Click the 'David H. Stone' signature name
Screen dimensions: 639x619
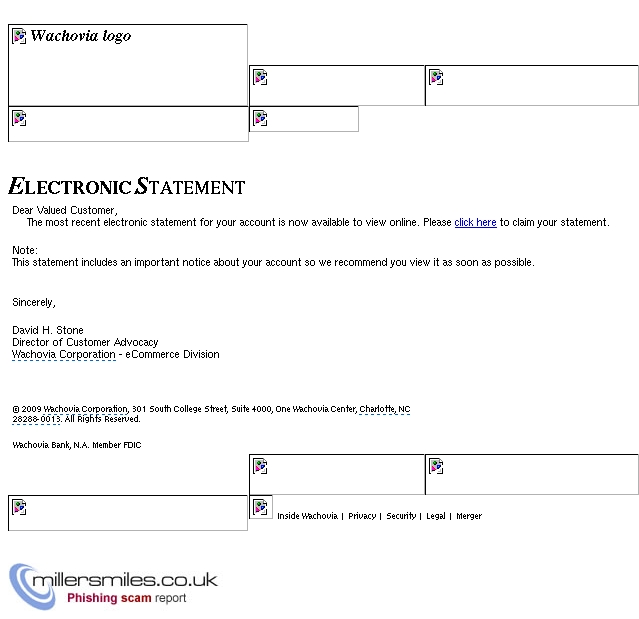pos(48,330)
